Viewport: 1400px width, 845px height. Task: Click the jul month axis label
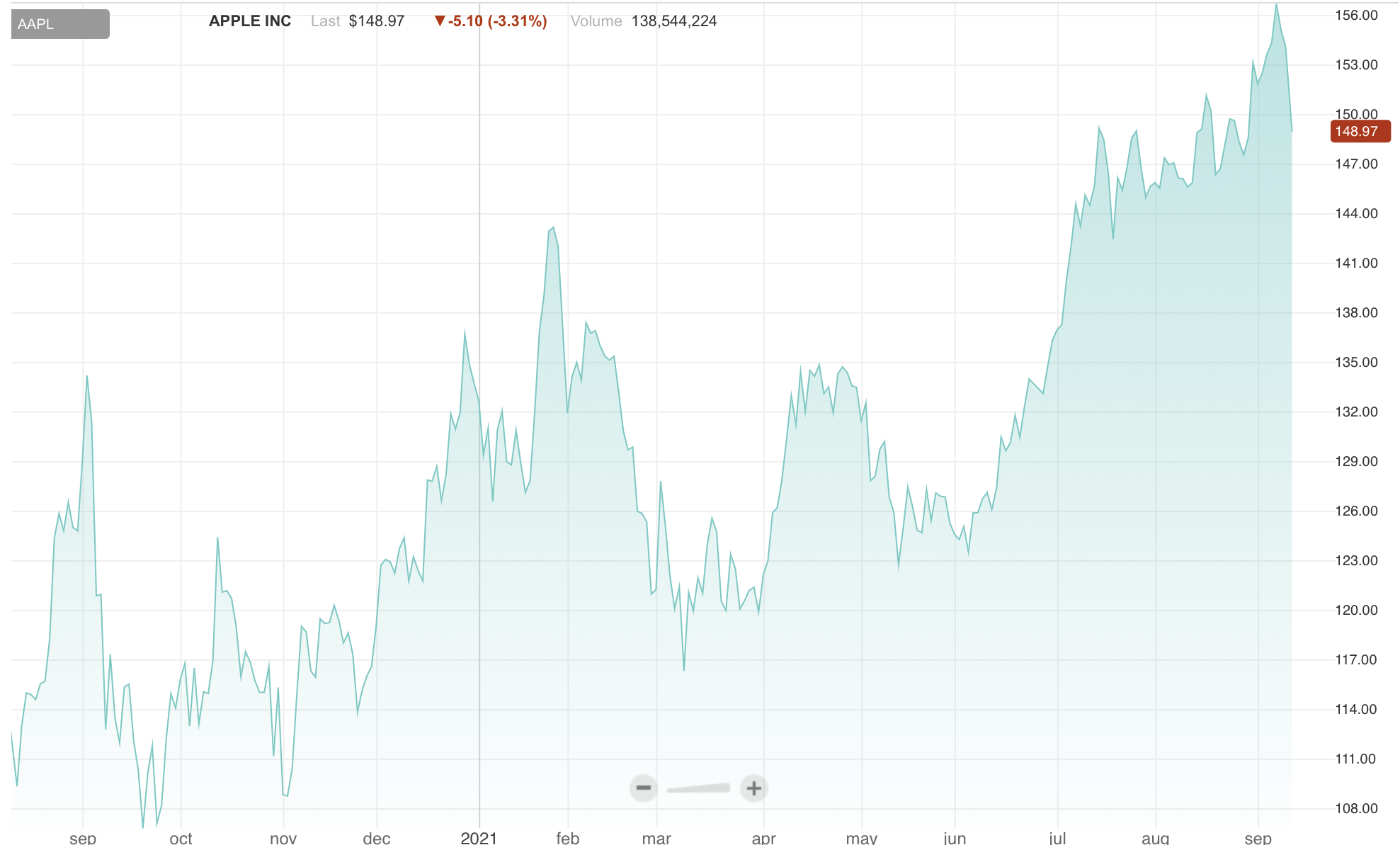tap(1057, 838)
